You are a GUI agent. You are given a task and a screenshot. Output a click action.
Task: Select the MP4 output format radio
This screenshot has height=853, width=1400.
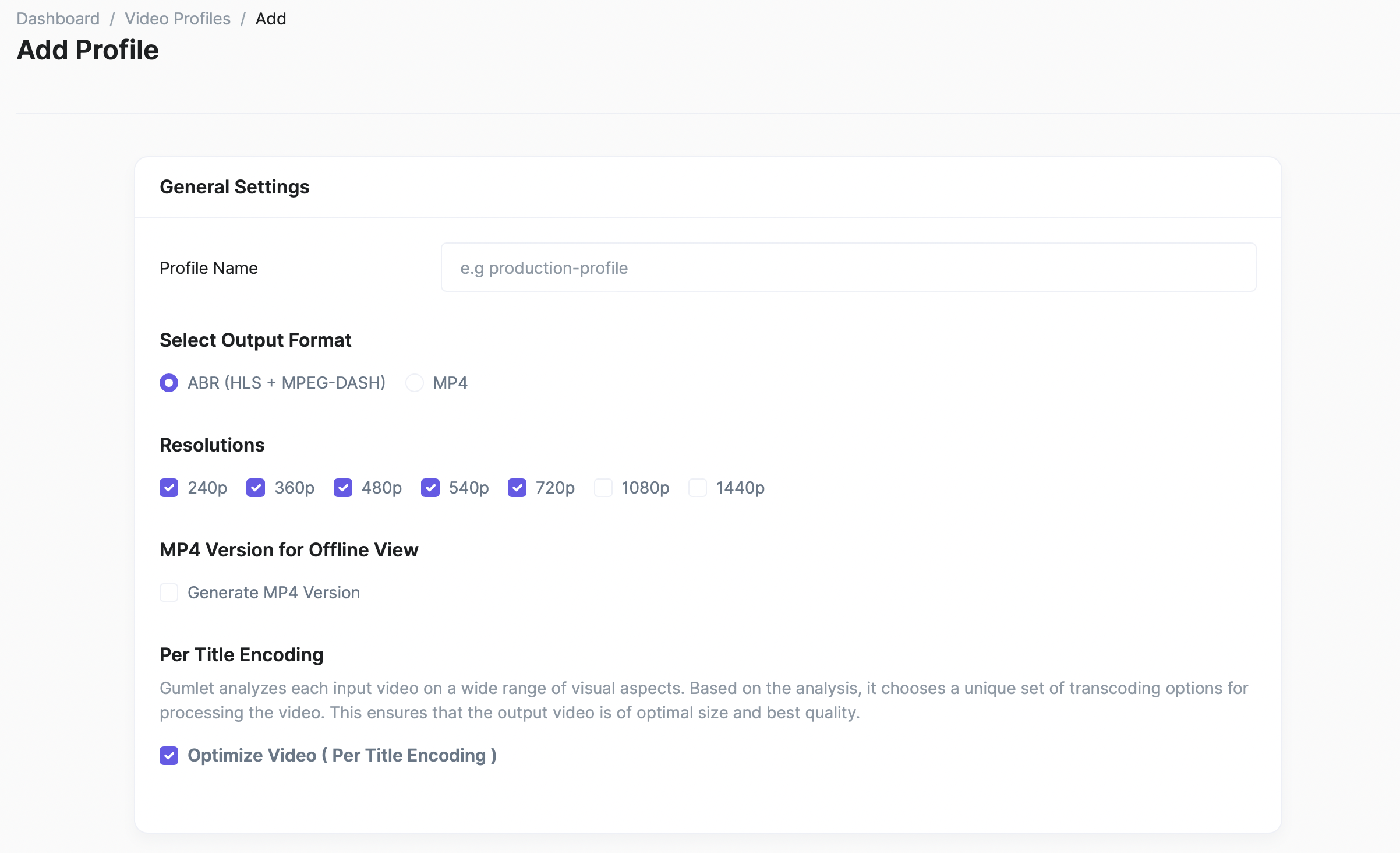coord(415,383)
